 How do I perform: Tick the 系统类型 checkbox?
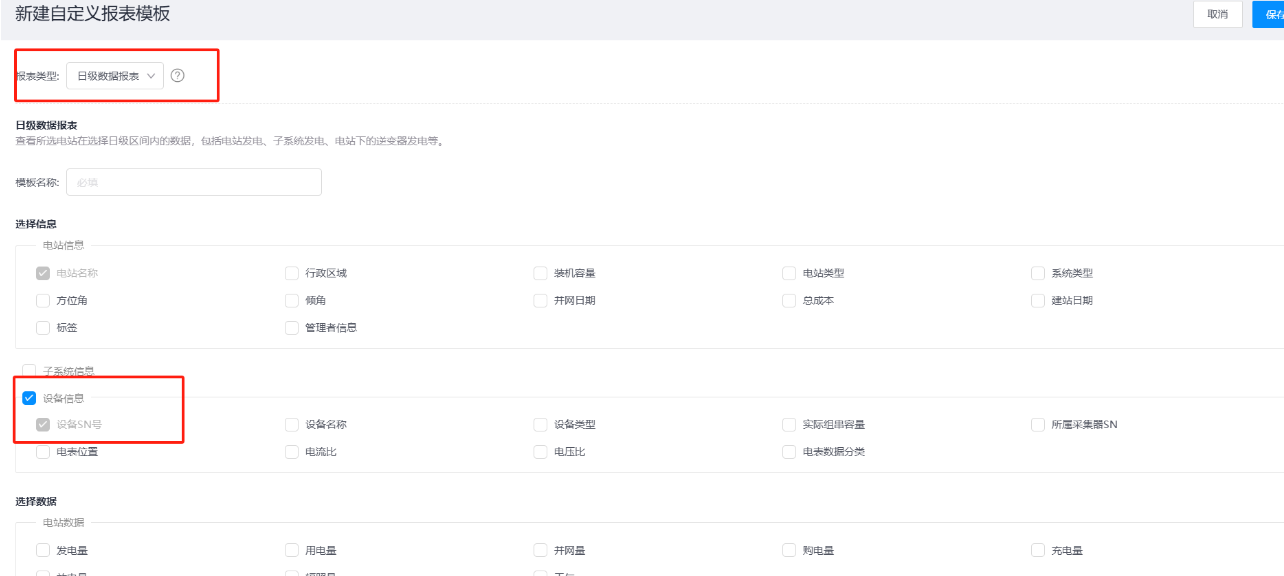pyautogui.click(x=1038, y=273)
